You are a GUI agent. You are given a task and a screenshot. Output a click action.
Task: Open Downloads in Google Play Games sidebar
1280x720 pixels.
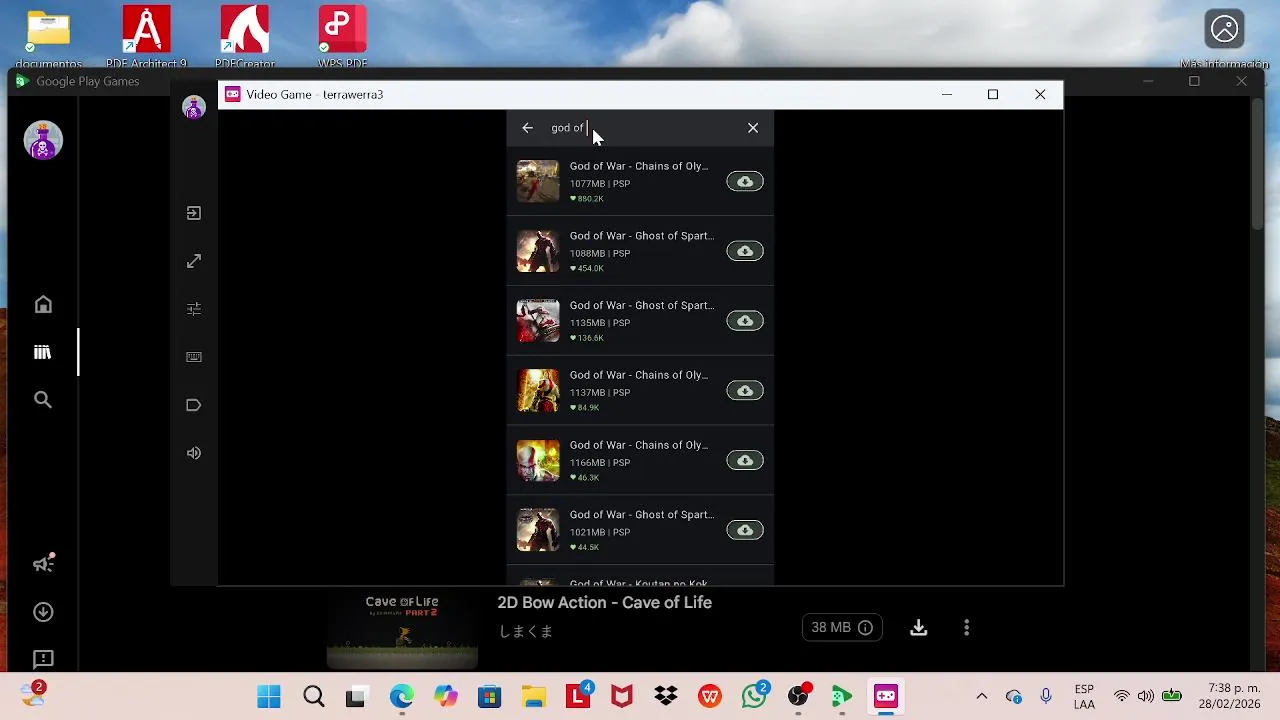tap(43, 612)
